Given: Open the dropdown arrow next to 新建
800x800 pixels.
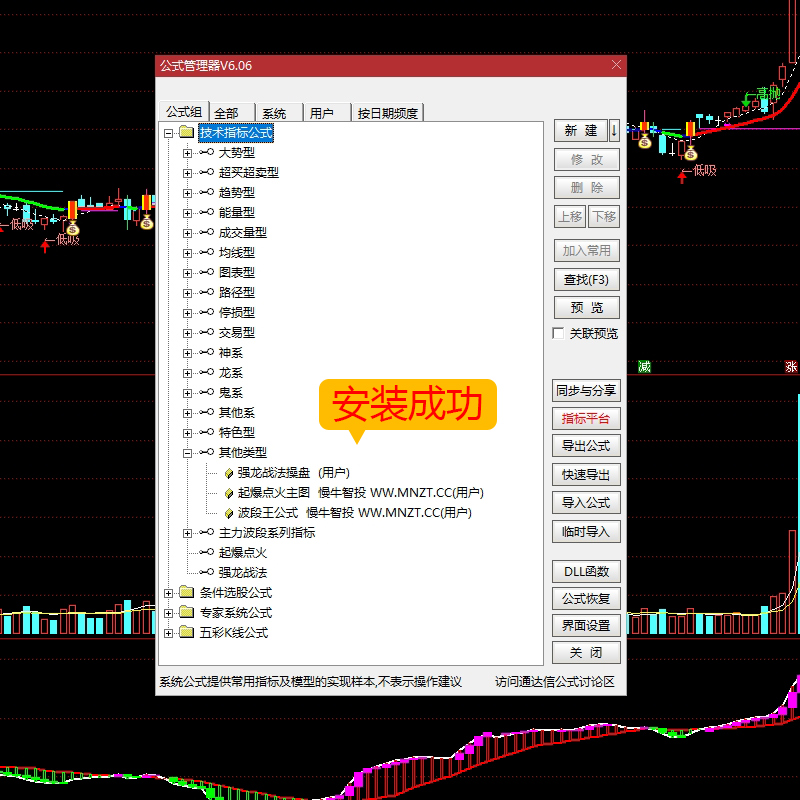Looking at the screenshot, I should [614, 131].
